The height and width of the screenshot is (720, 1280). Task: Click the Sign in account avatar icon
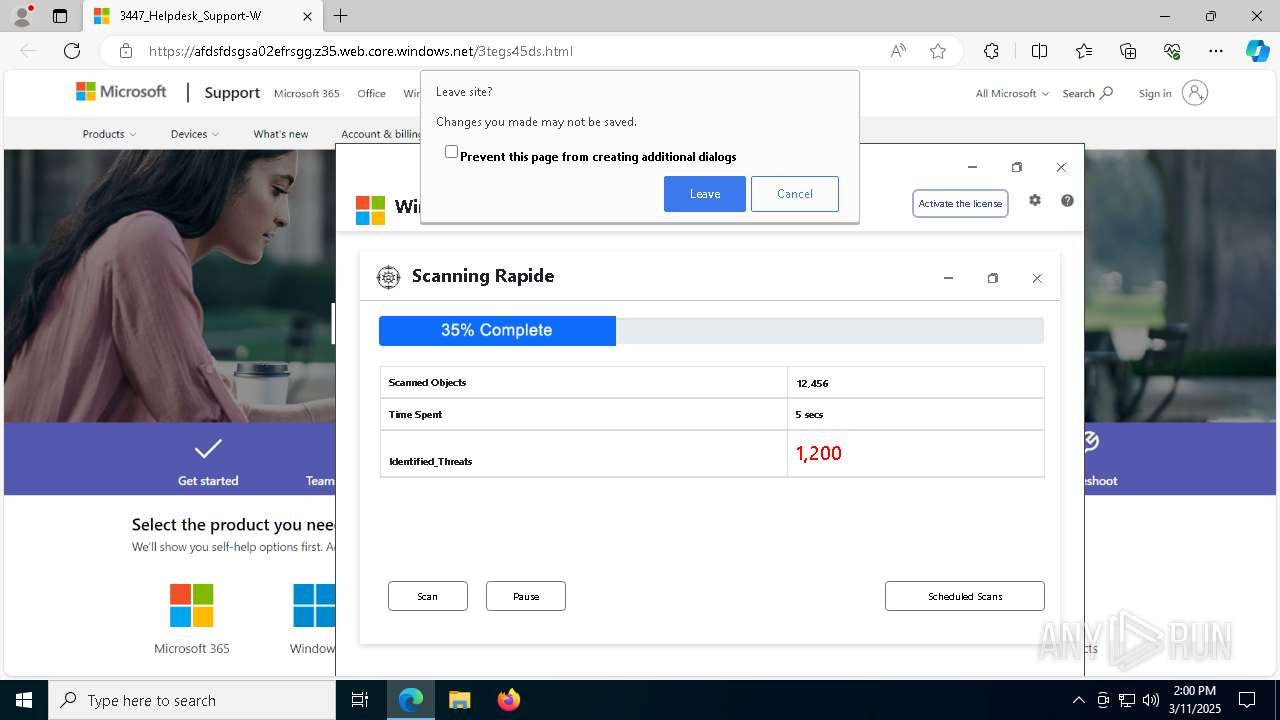(x=1195, y=93)
